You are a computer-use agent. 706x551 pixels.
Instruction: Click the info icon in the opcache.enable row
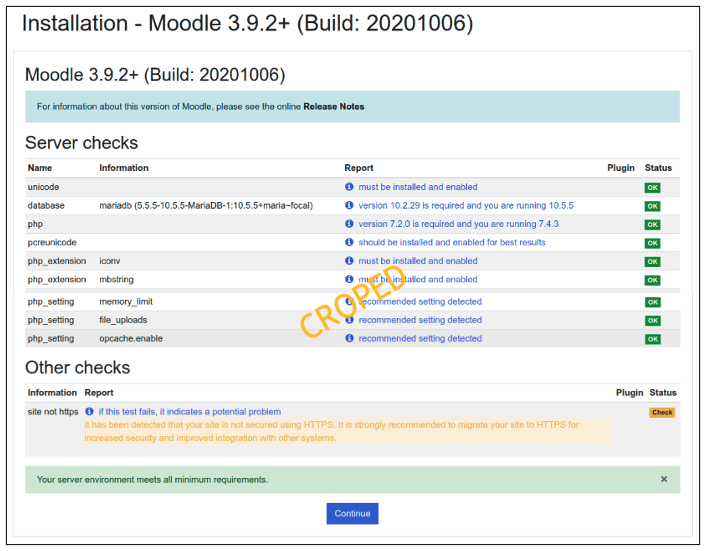coord(349,338)
